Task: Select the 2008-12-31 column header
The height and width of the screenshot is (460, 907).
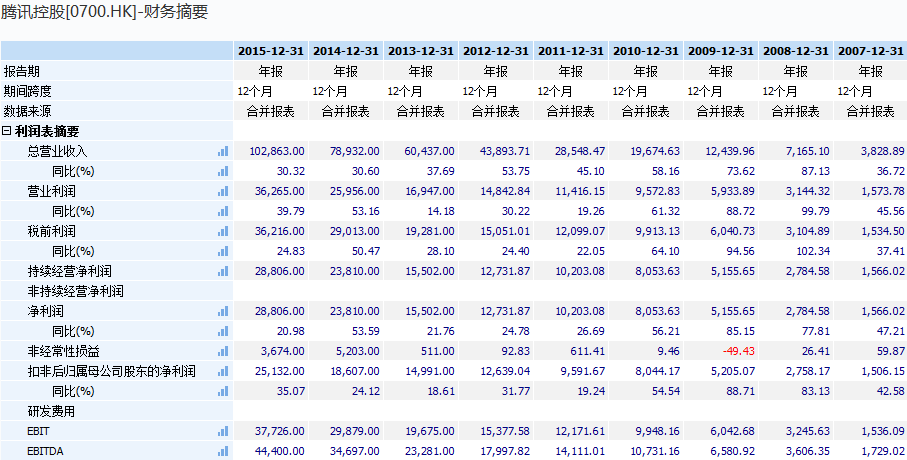Action: pos(796,51)
